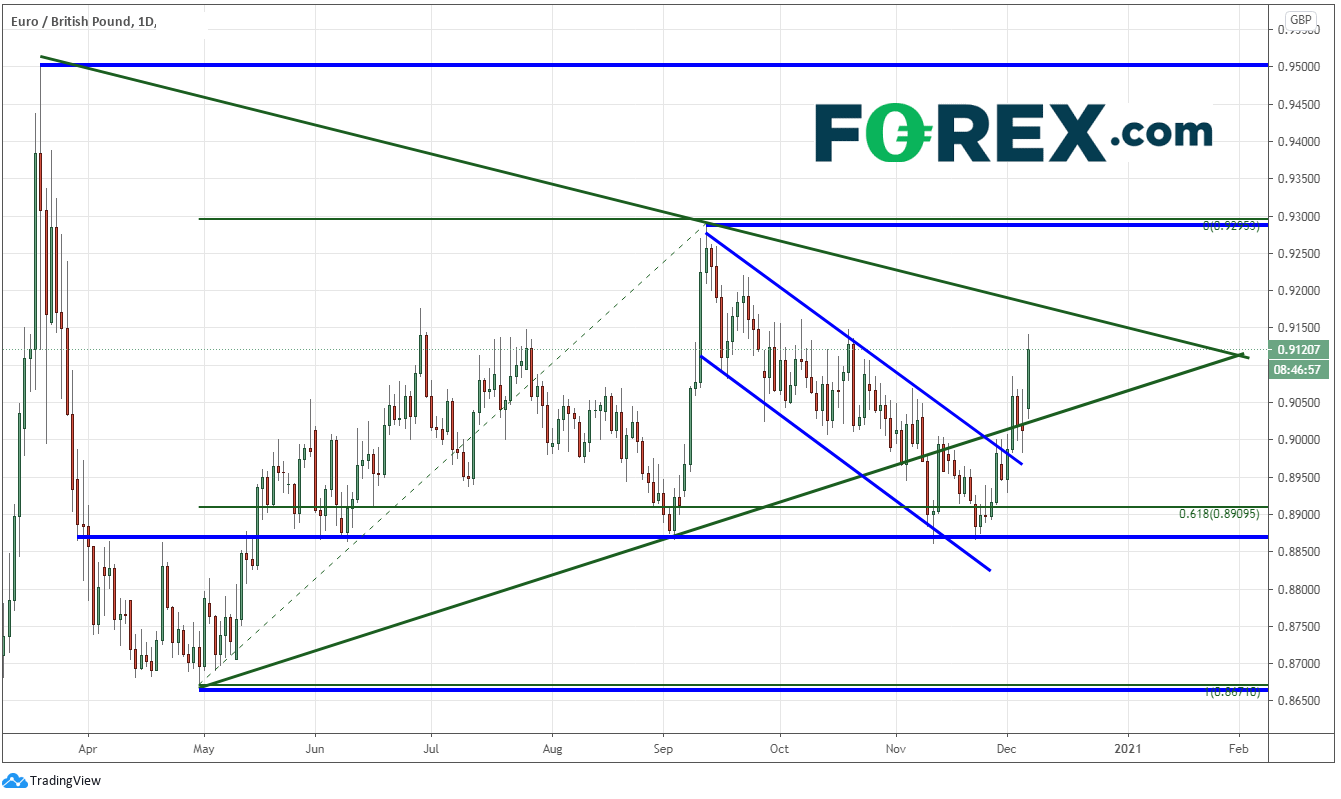Click the current price label 0.91207
1341x799 pixels.
coord(1297,350)
